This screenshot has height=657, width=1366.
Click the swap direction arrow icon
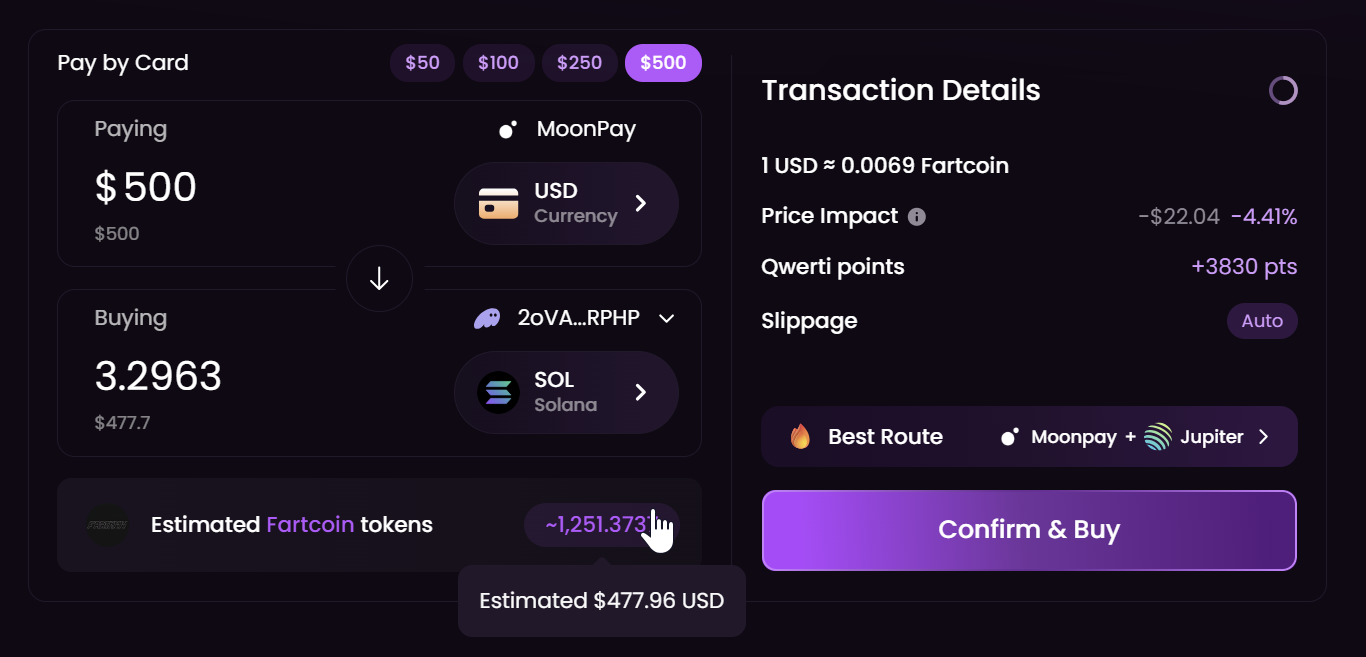(x=379, y=279)
